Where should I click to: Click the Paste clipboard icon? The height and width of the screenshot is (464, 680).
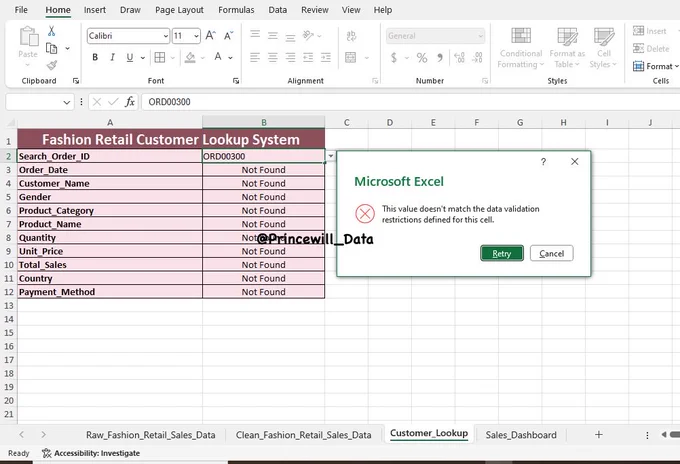point(29,36)
